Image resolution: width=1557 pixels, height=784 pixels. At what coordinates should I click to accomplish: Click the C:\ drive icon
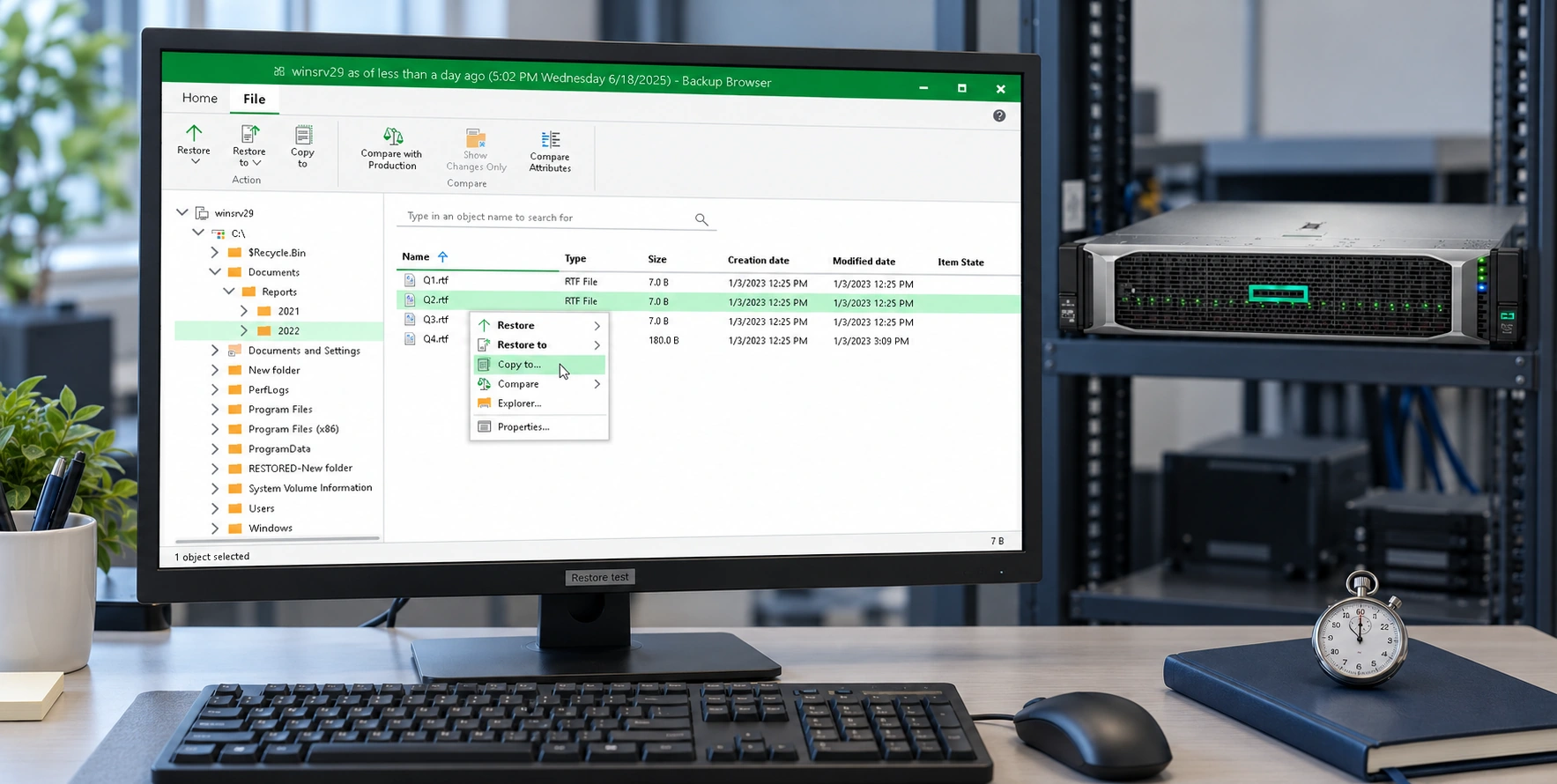(x=218, y=233)
